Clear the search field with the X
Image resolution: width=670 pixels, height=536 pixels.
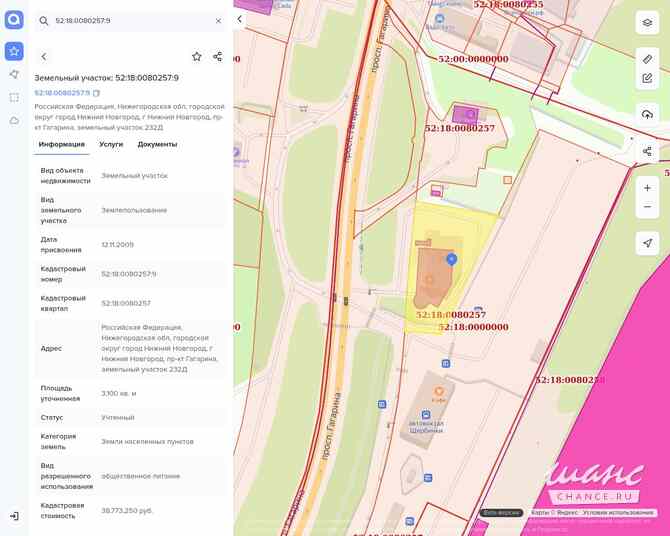(218, 21)
